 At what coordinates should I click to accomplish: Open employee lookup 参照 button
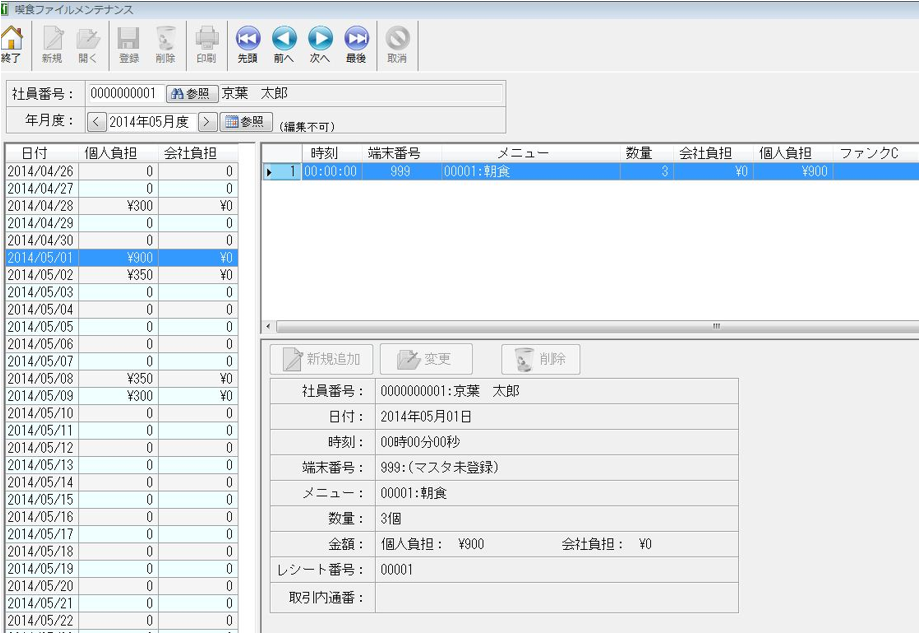[x=192, y=93]
